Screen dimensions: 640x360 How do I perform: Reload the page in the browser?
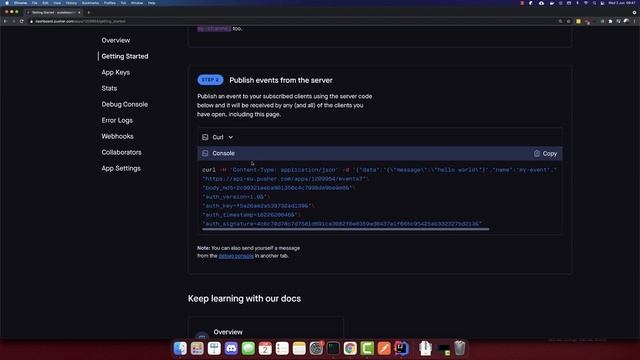22,21
